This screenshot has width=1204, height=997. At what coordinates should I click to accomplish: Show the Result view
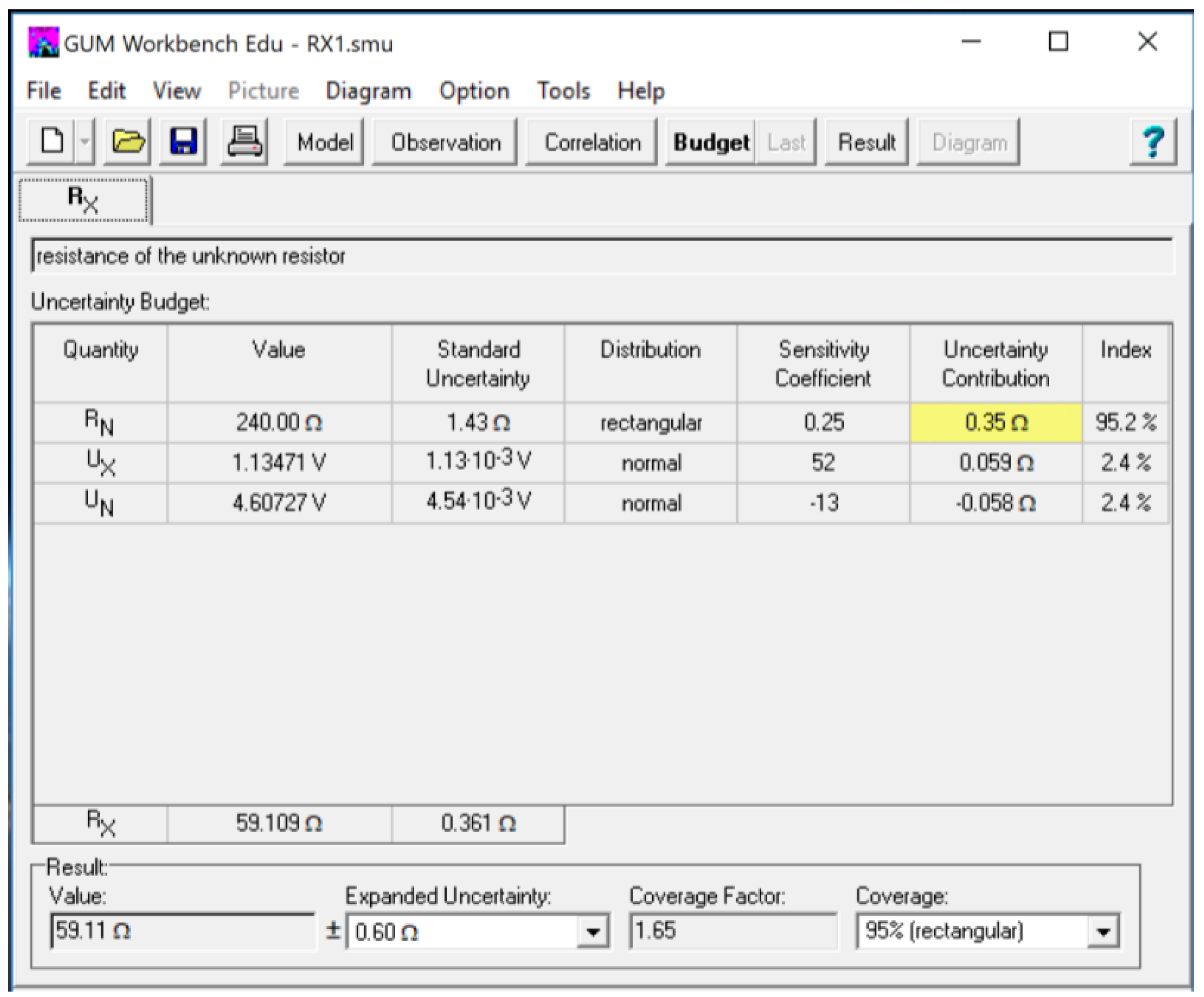(x=866, y=142)
